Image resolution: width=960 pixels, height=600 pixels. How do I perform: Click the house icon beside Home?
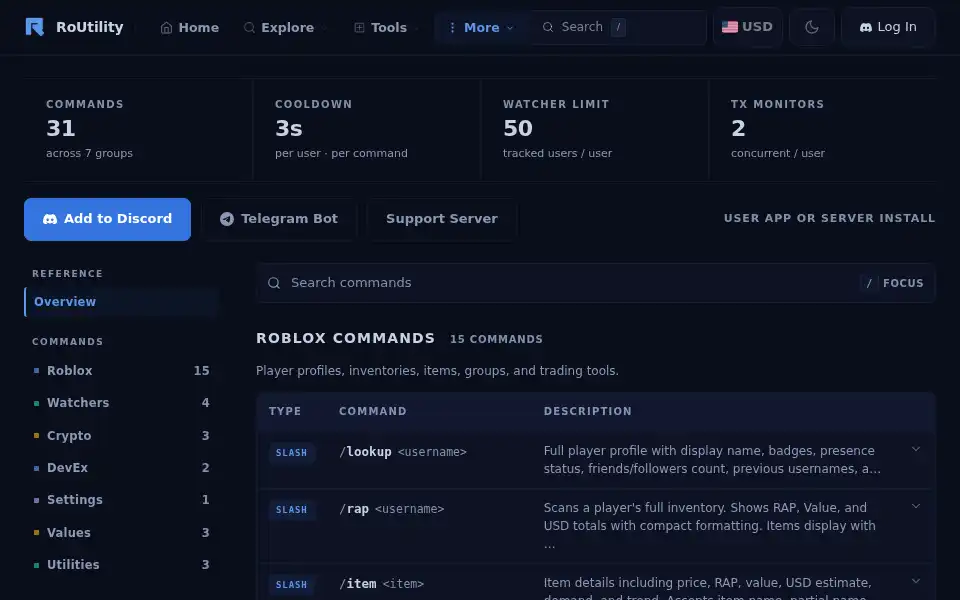(166, 28)
